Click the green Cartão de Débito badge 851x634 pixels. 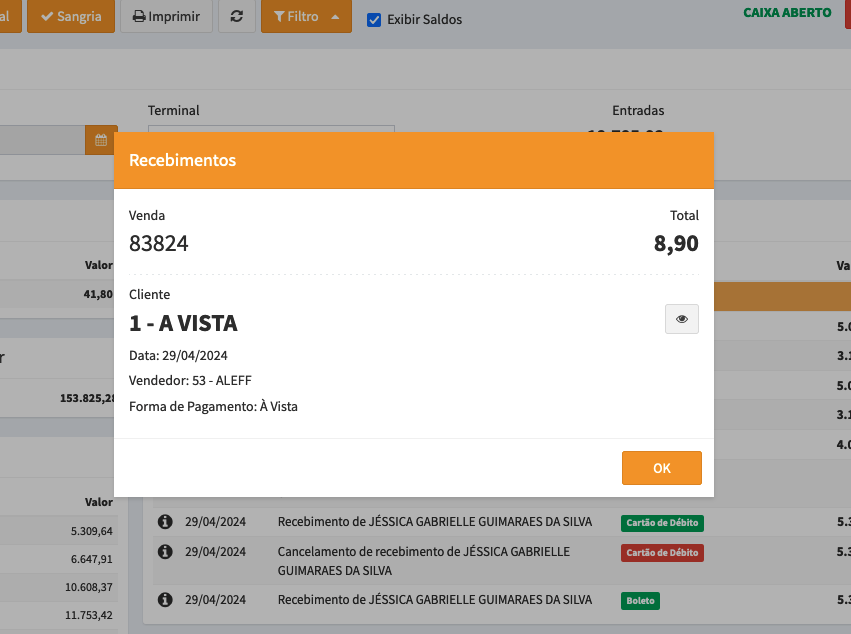662,523
